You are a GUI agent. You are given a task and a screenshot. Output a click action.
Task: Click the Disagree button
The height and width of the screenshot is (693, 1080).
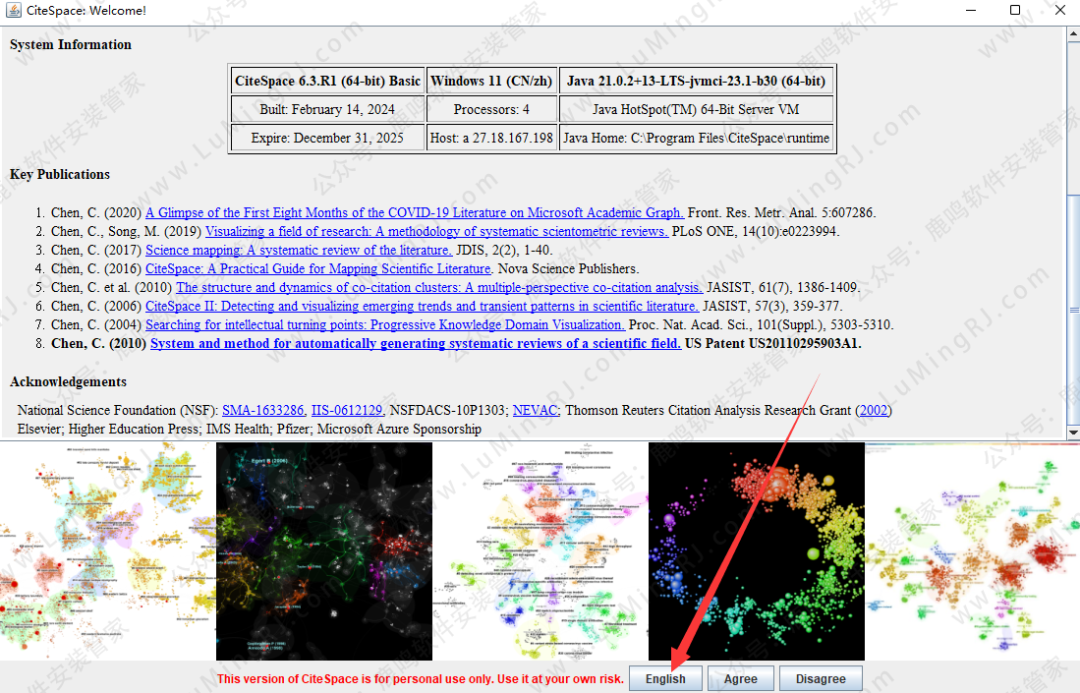click(x=820, y=678)
